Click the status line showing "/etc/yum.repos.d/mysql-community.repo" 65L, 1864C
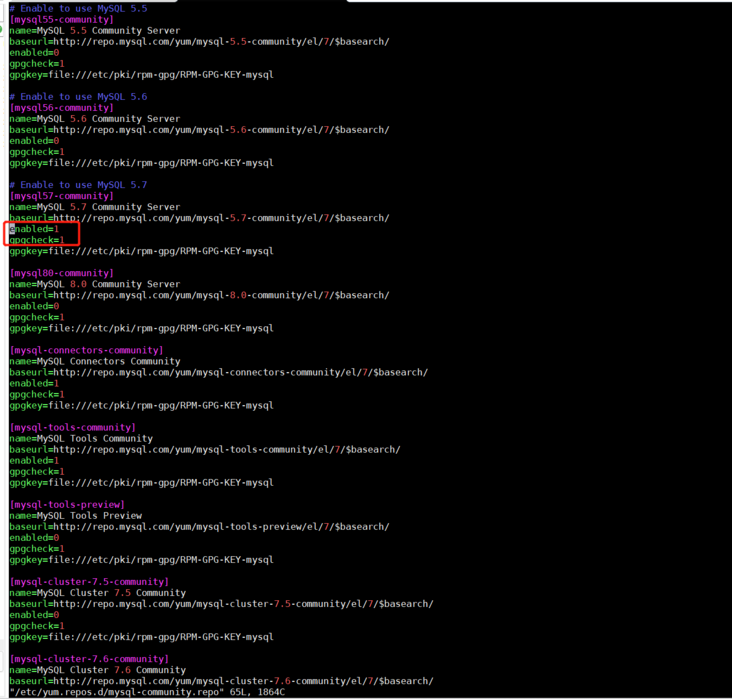732x699 pixels. point(147,692)
